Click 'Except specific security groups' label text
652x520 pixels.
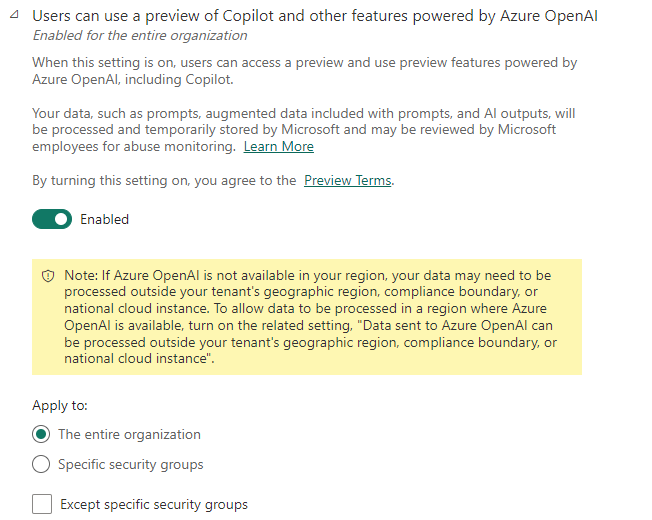point(154,505)
